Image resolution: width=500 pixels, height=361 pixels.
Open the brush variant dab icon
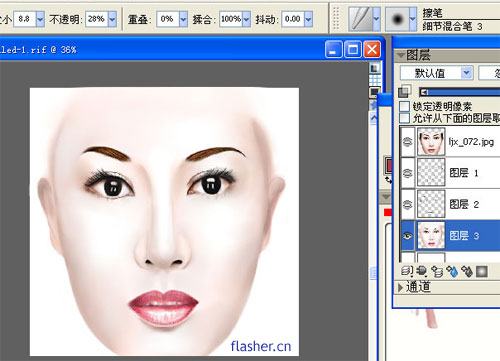(397, 19)
